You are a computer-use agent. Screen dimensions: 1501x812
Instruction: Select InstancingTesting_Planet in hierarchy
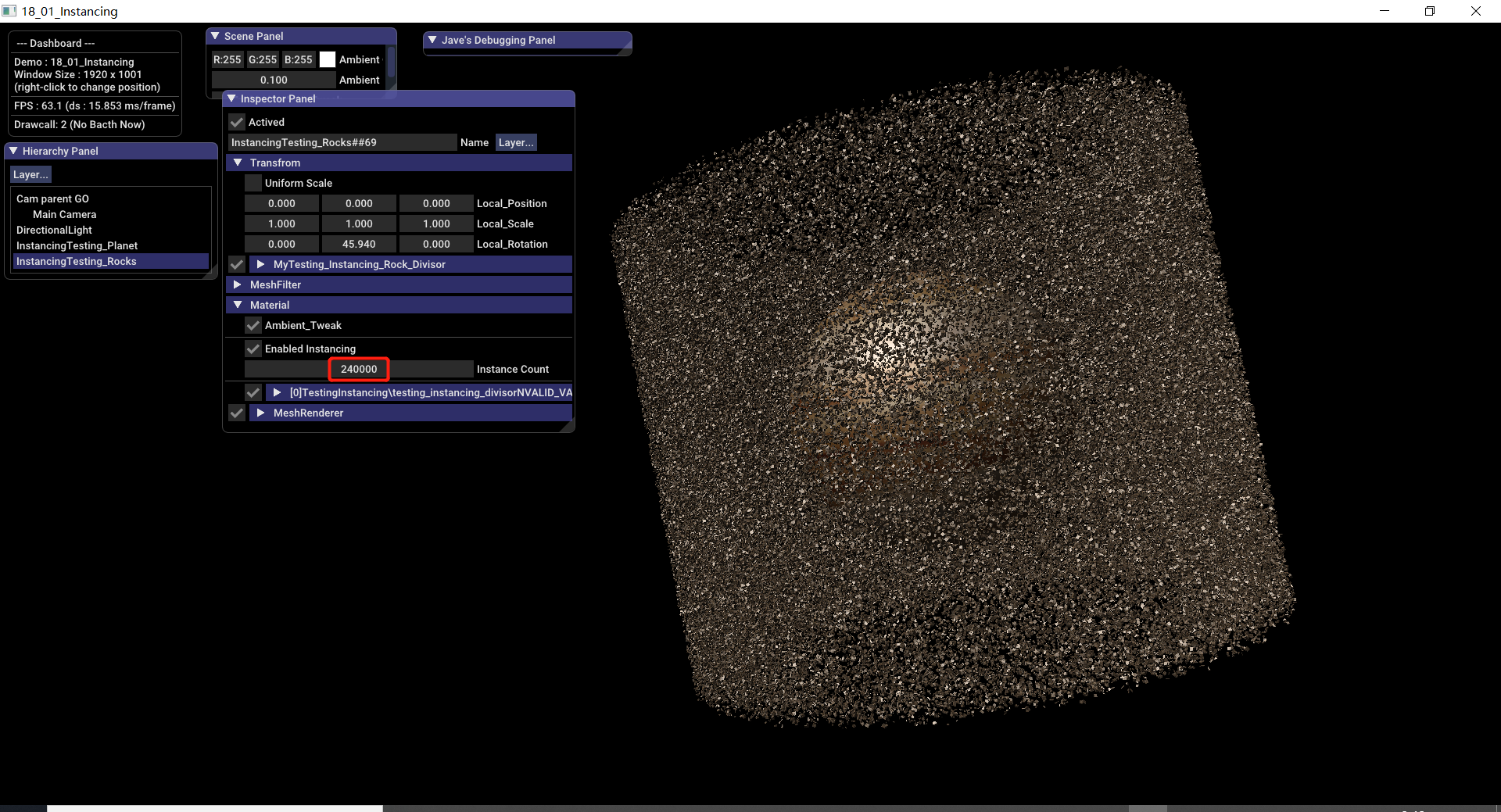(77, 245)
